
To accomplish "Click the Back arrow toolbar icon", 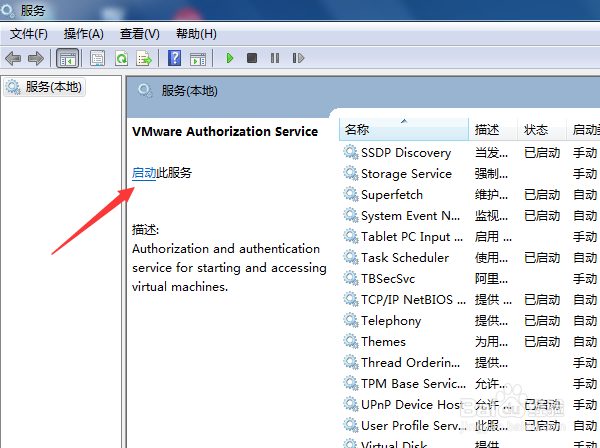I will click(x=13, y=58).
